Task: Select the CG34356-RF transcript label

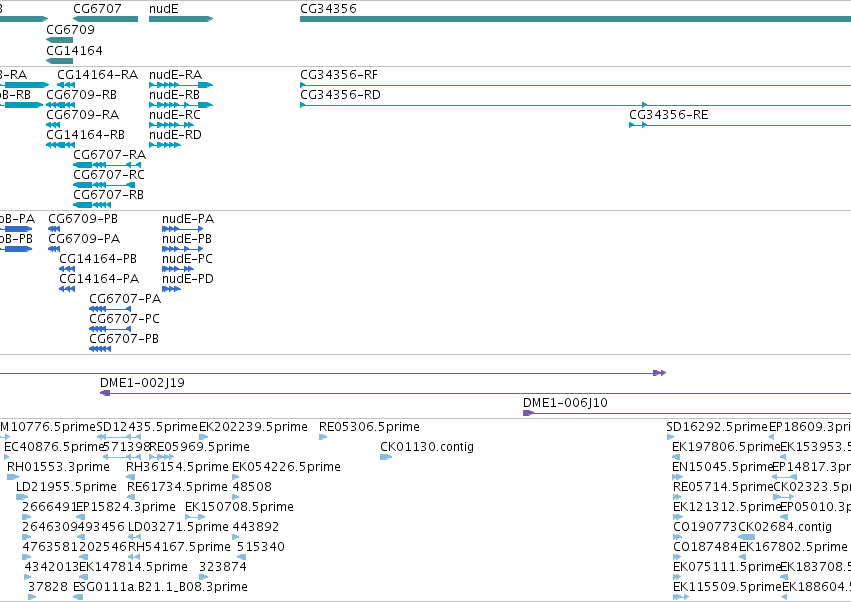Action: click(x=339, y=74)
